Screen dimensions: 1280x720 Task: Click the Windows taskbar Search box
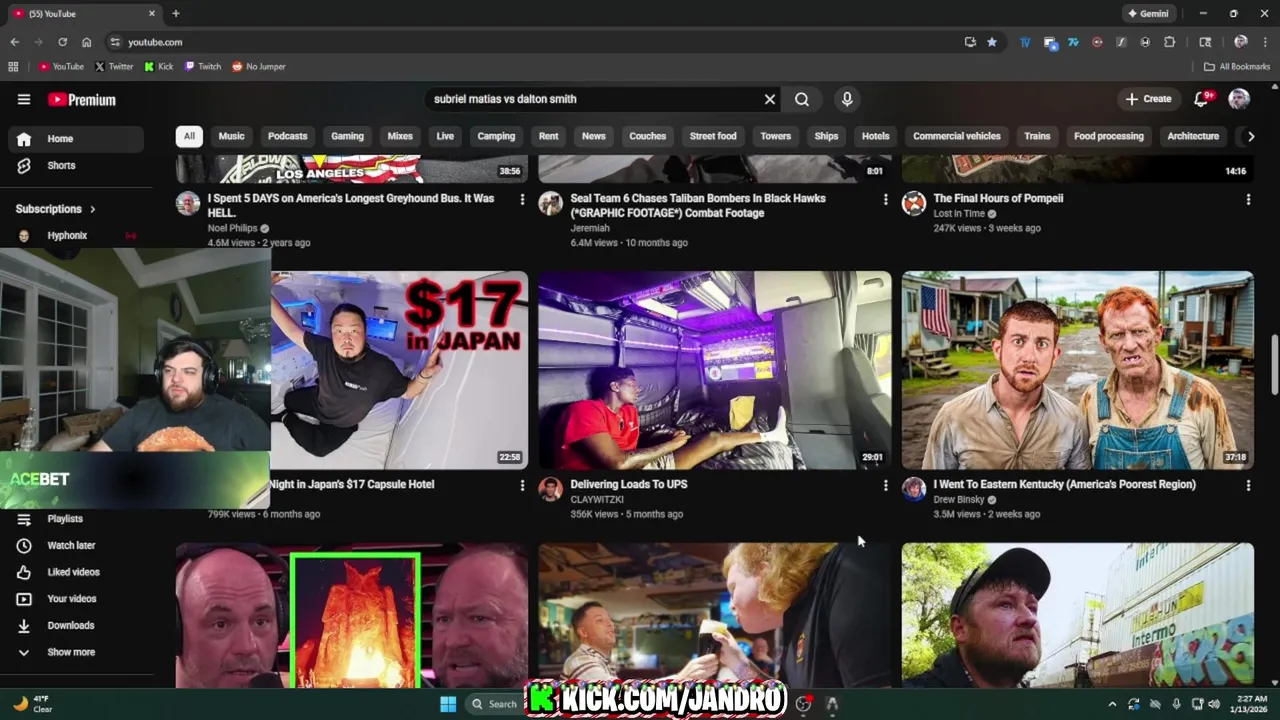point(495,704)
